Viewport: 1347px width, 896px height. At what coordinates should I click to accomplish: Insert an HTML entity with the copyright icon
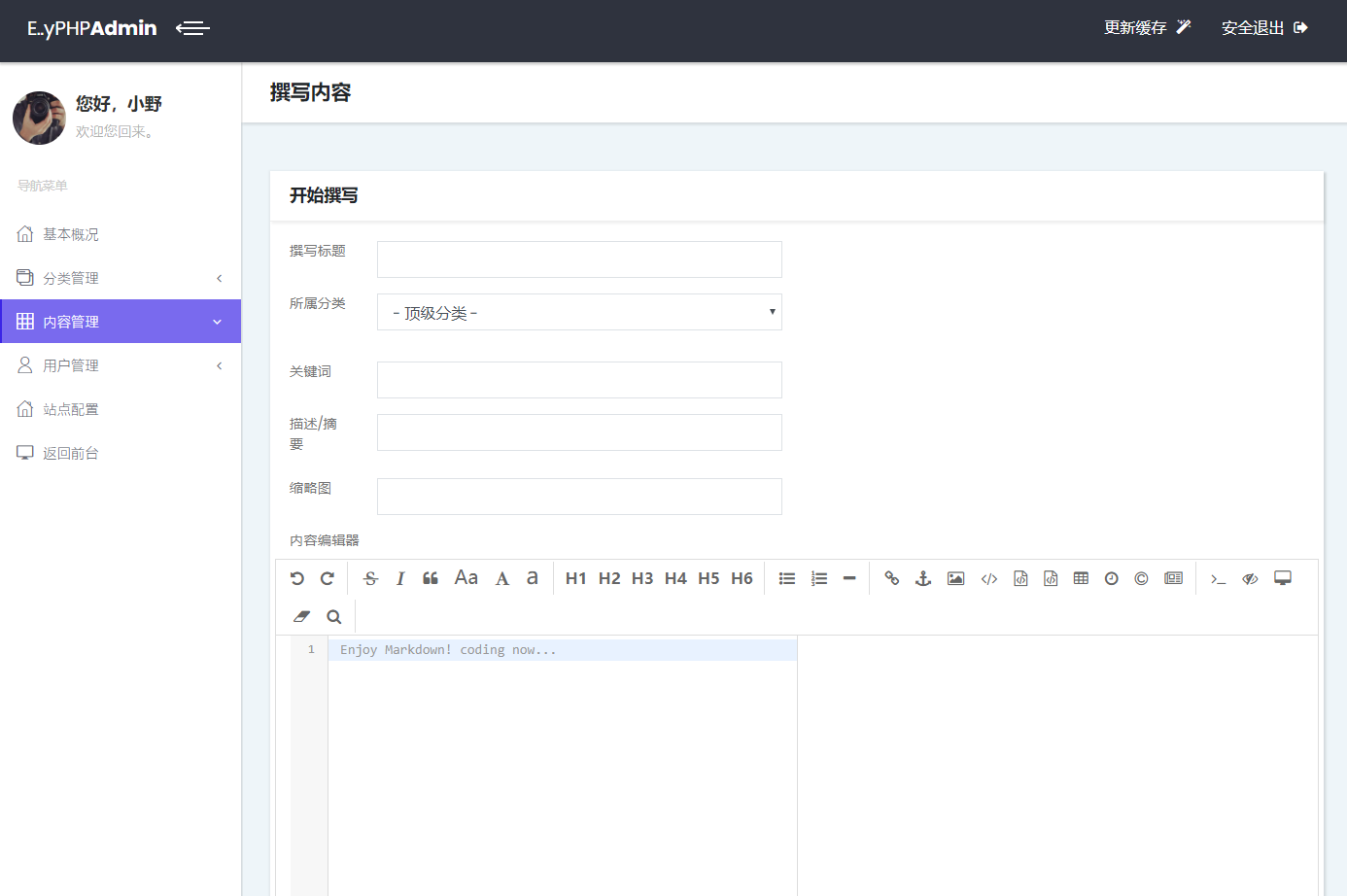1142,578
